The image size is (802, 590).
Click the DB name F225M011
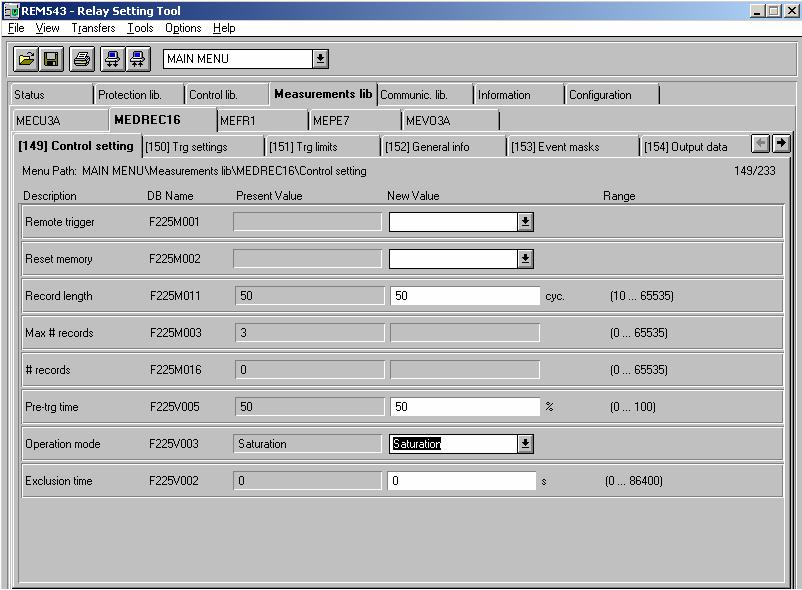(175, 296)
